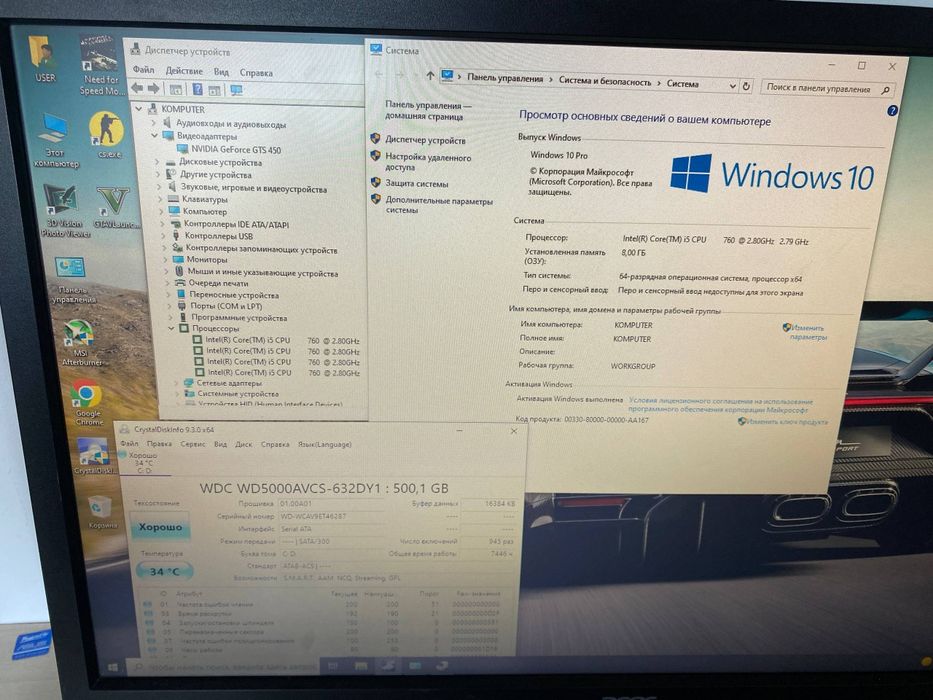Expand the Клавиатуры node
This screenshot has width=933, height=700.
(x=160, y=199)
